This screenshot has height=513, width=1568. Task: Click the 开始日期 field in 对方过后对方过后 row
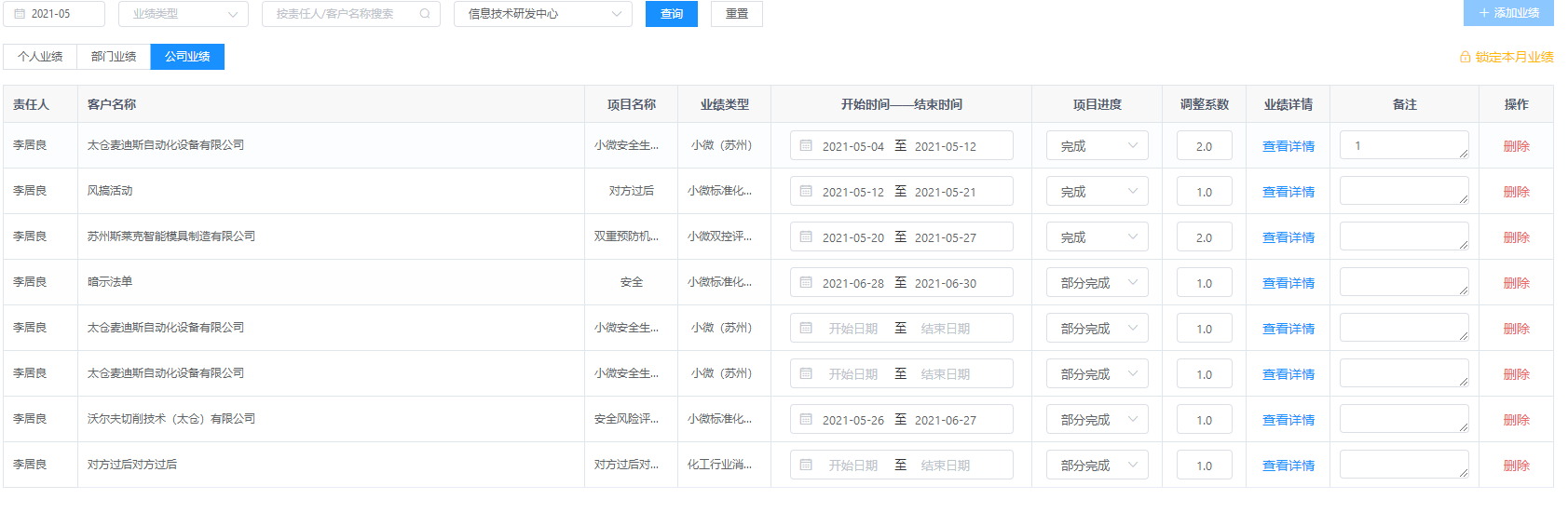[x=853, y=466]
